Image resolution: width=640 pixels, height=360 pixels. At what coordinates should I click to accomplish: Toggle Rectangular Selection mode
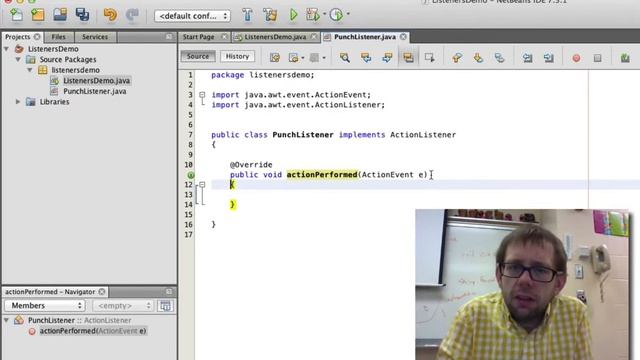point(429,58)
